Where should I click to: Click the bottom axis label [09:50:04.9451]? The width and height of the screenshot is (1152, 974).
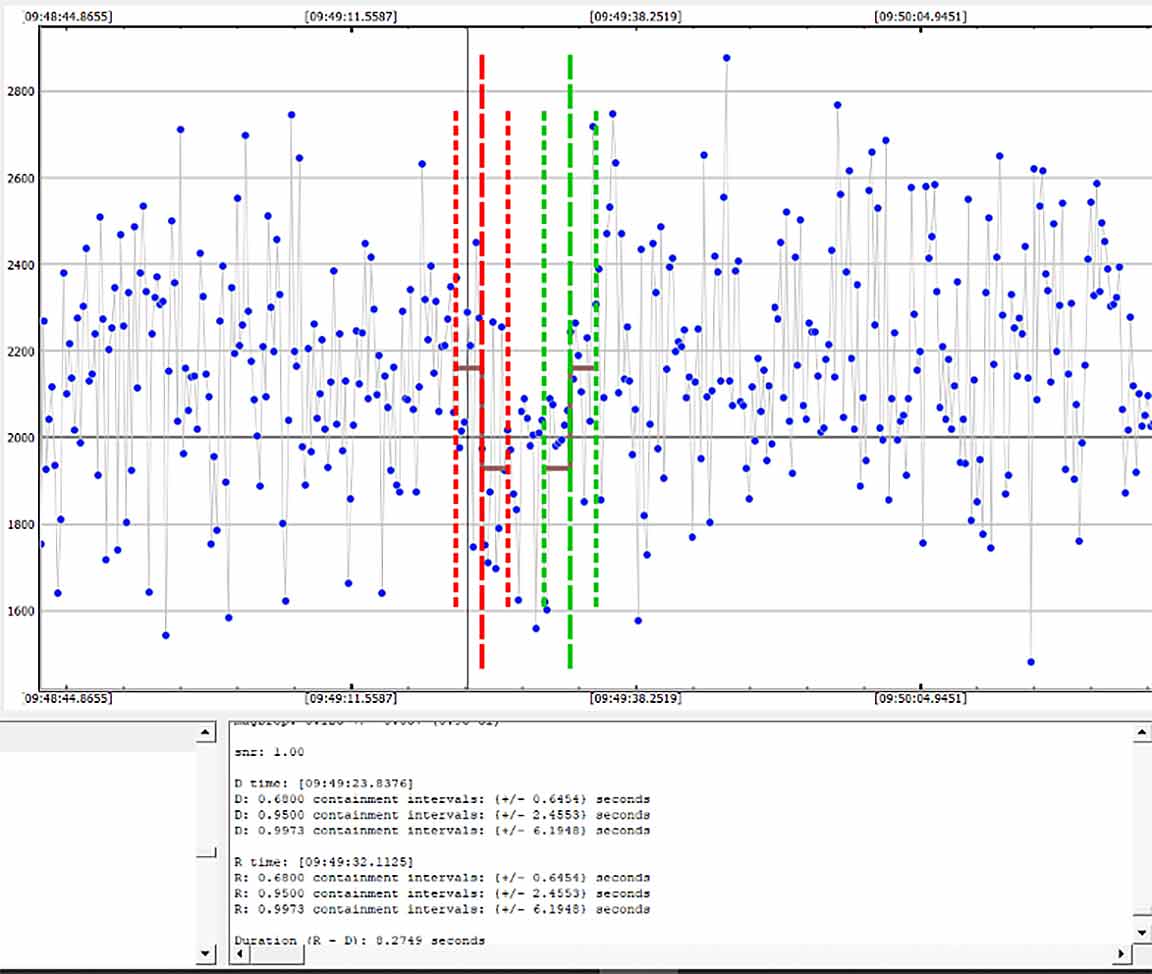(x=921, y=698)
